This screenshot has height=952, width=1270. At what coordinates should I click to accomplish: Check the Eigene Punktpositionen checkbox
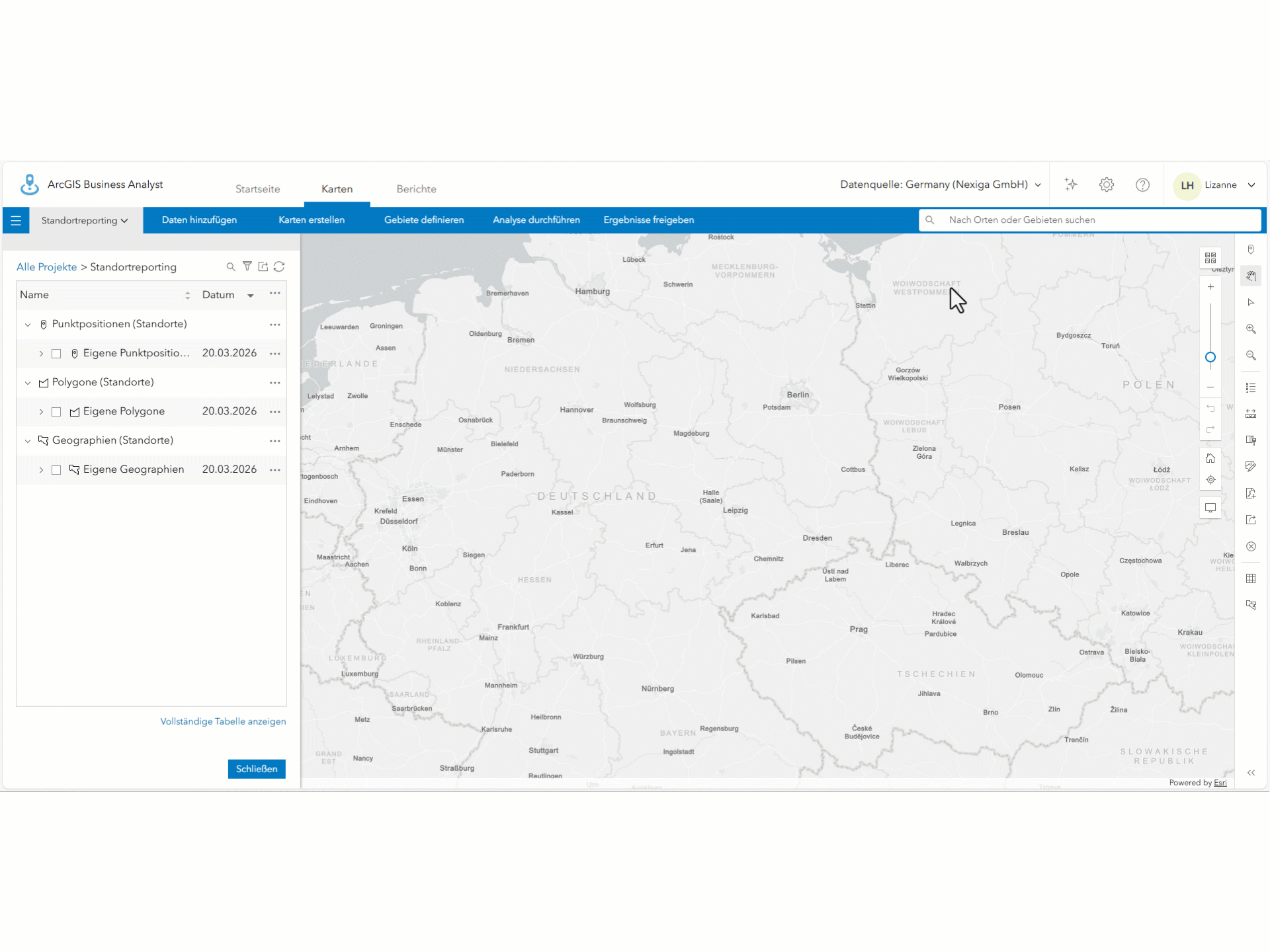point(56,354)
